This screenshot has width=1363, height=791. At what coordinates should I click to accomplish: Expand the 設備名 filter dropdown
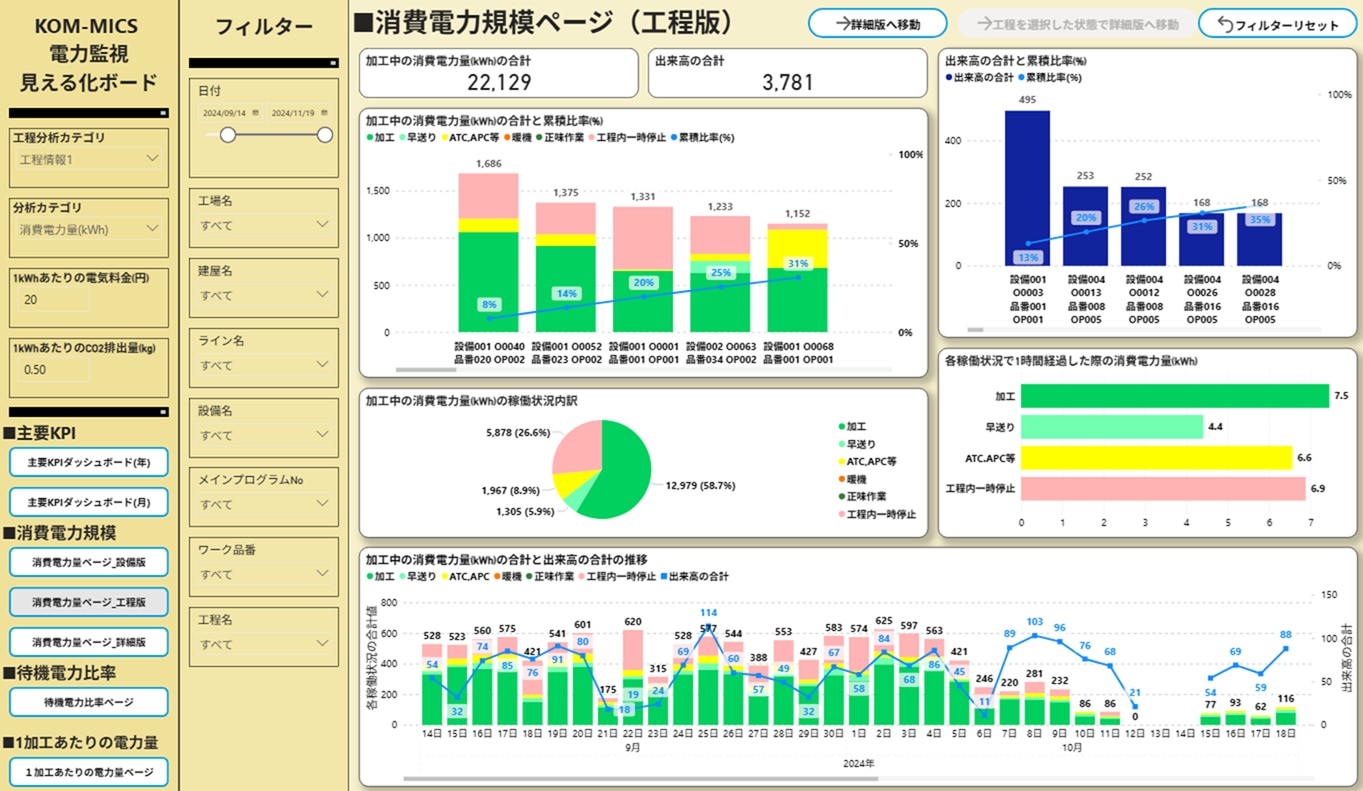click(322, 435)
